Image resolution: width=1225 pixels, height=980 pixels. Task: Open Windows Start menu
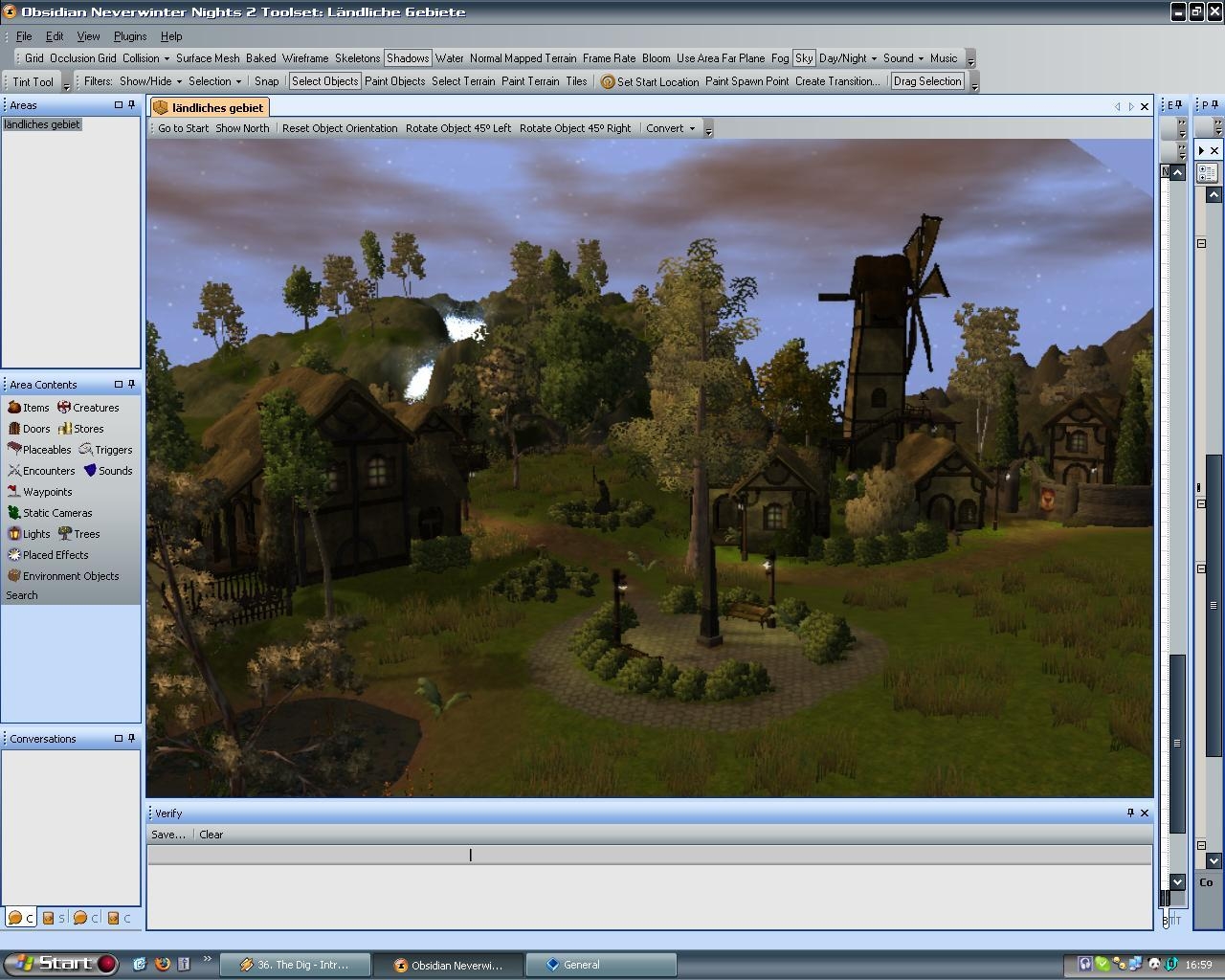pyautogui.click(x=59, y=964)
